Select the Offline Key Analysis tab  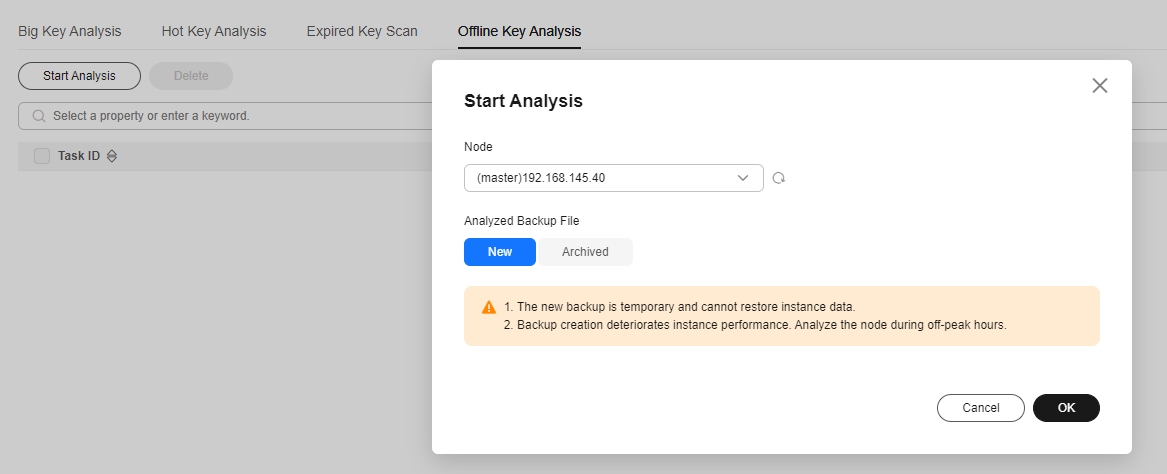point(519,31)
